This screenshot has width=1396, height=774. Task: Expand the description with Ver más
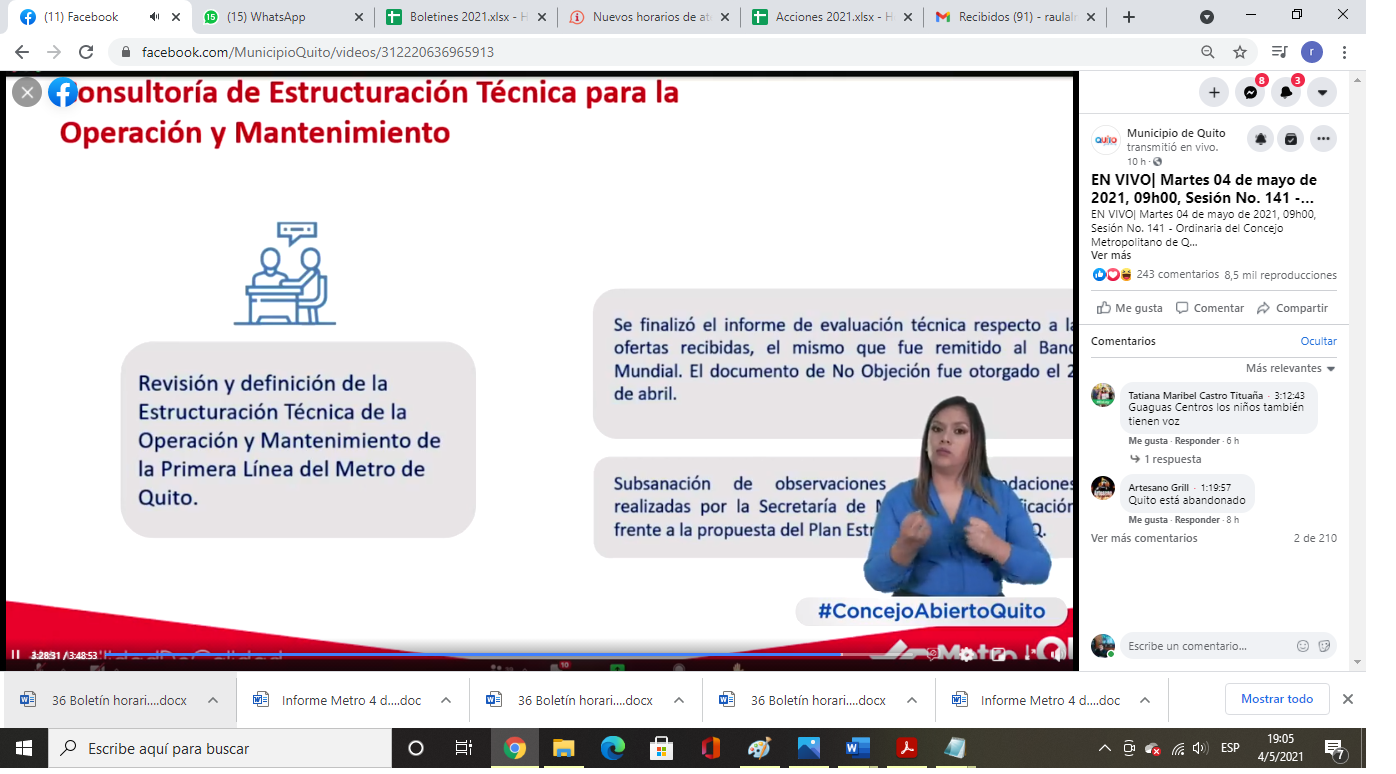[x=1111, y=255]
